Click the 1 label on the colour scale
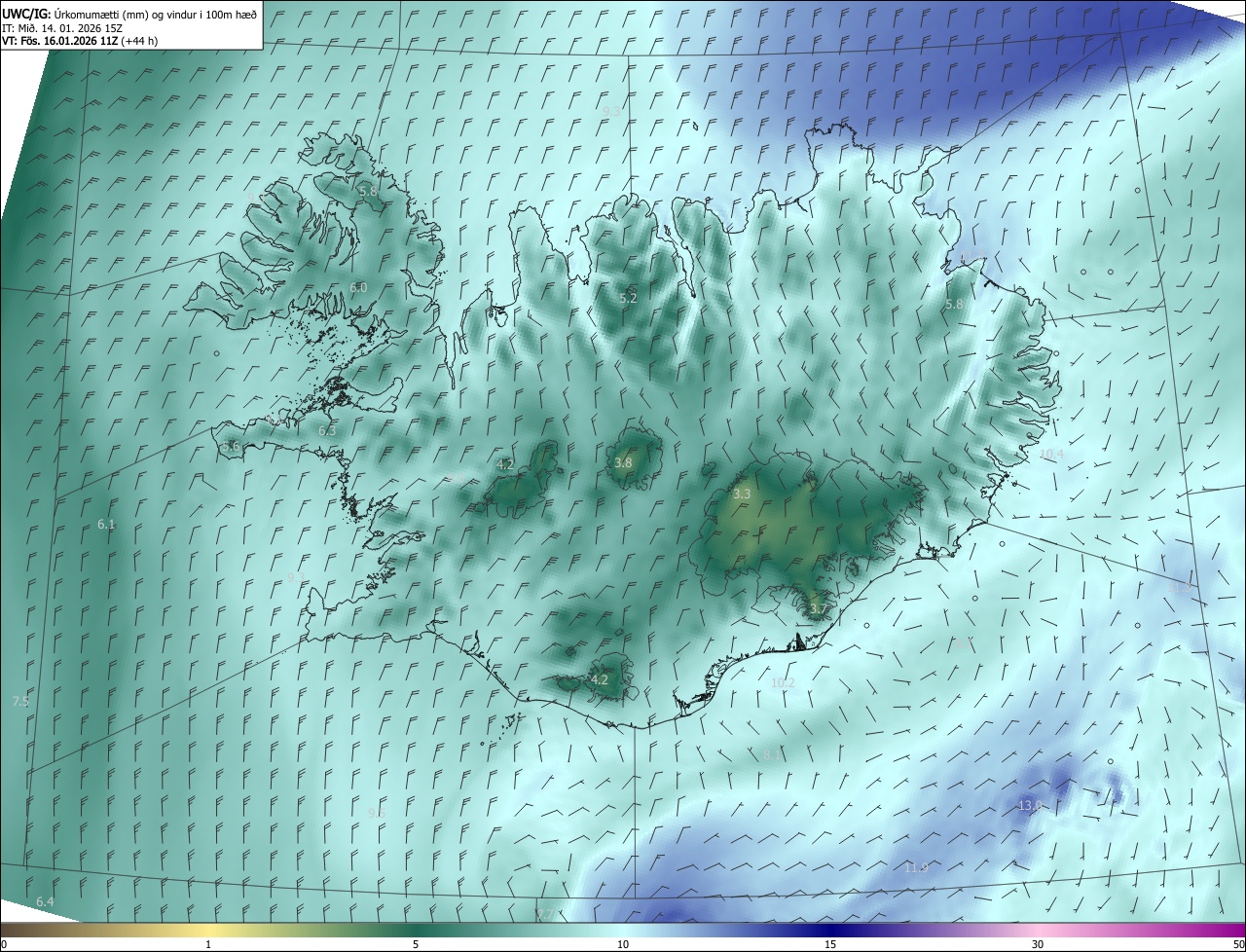This screenshot has height=952, width=1246. point(208,944)
